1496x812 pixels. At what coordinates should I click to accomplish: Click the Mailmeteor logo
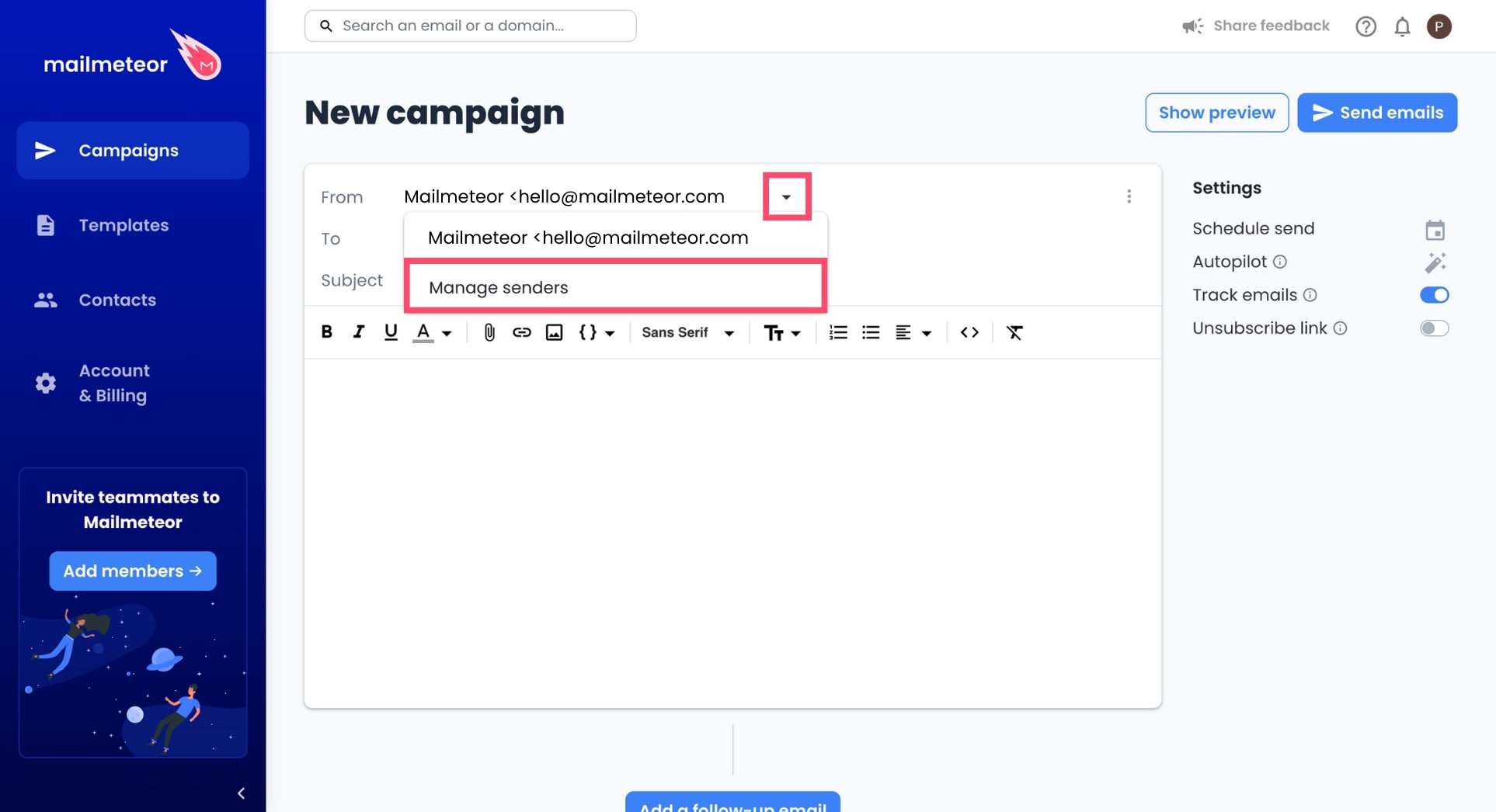coord(133,56)
